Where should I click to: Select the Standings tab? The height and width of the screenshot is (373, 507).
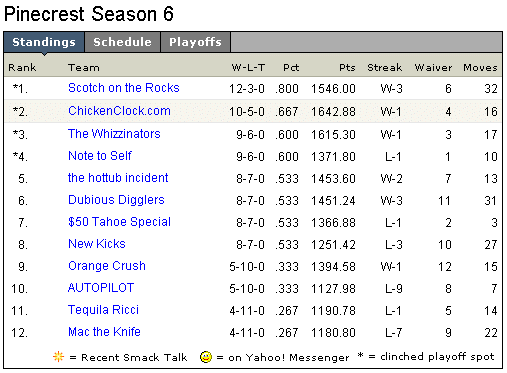[x=44, y=42]
